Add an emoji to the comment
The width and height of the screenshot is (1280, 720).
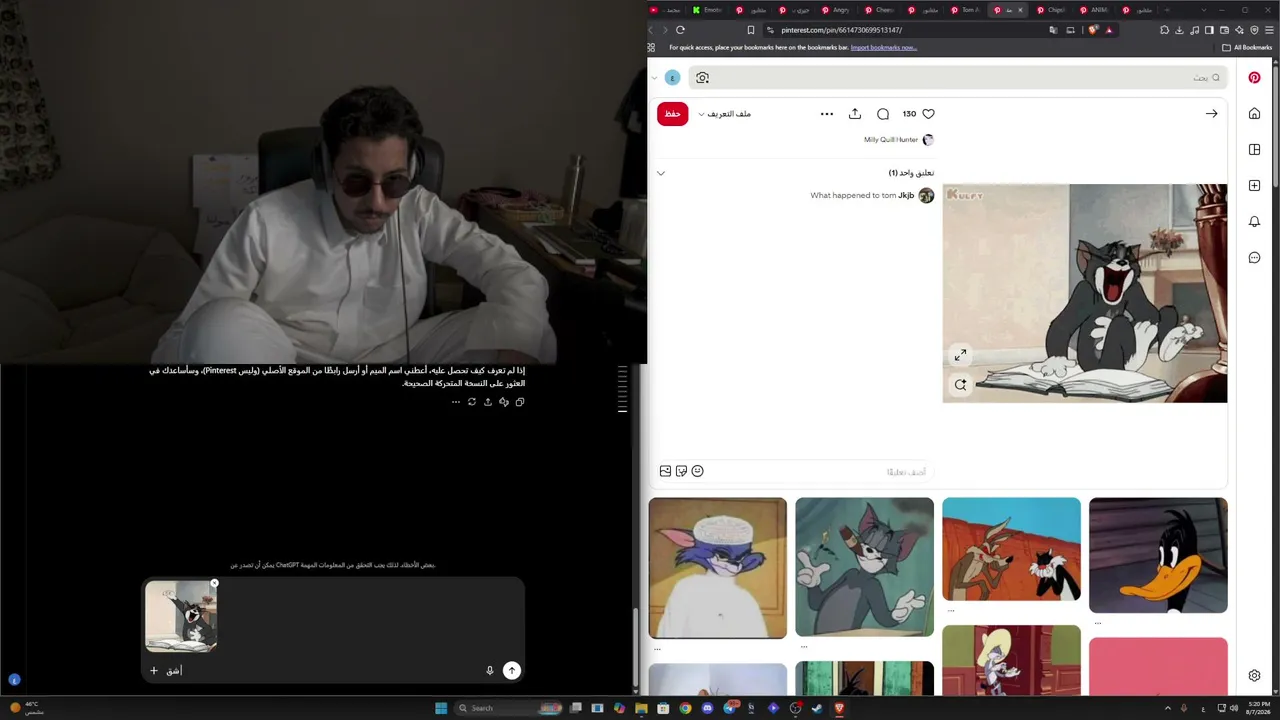point(697,471)
